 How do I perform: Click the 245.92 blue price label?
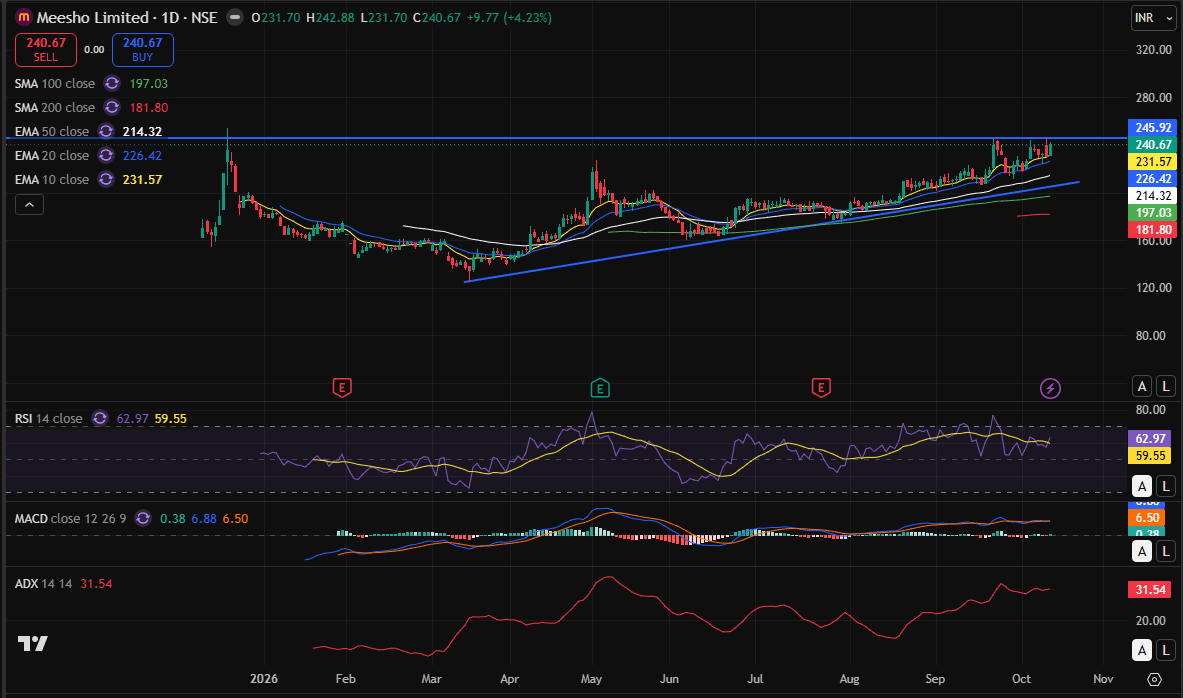[1153, 128]
